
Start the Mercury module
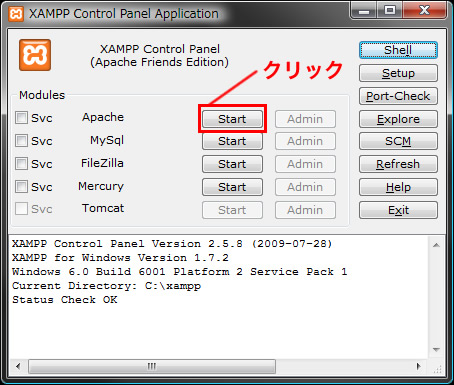pyautogui.click(x=232, y=187)
